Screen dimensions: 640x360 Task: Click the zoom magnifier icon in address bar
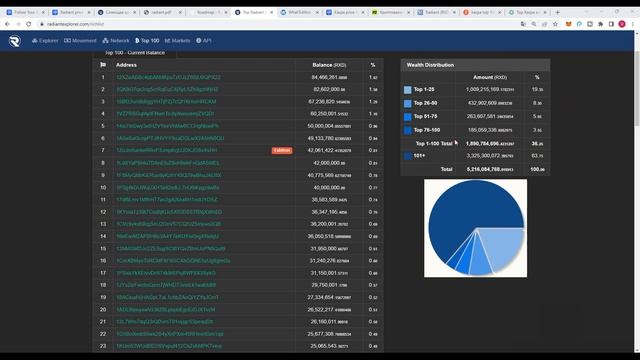point(533,24)
